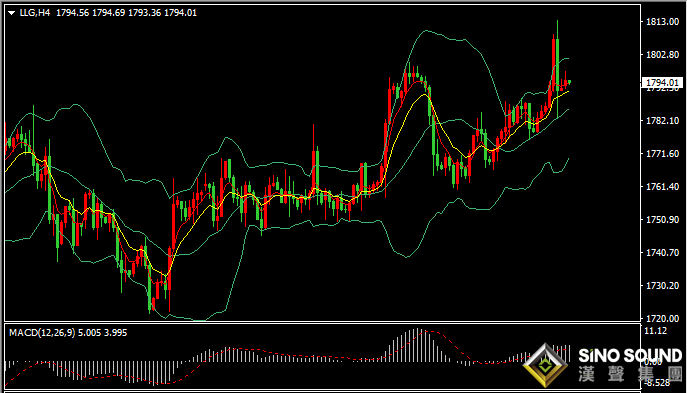Click the MACD signal value 3.995
This screenshot has height=393, width=687.
click(115, 333)
